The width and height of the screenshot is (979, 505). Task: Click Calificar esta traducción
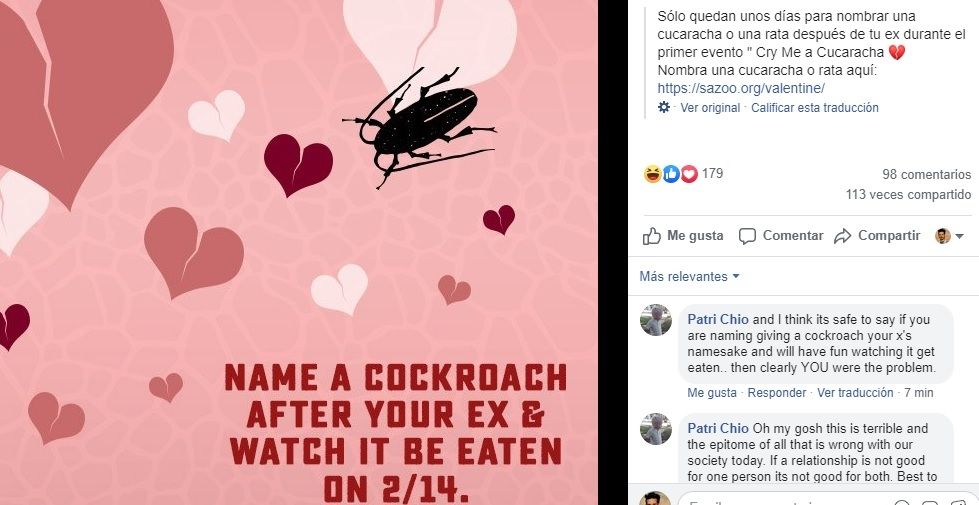815,107
